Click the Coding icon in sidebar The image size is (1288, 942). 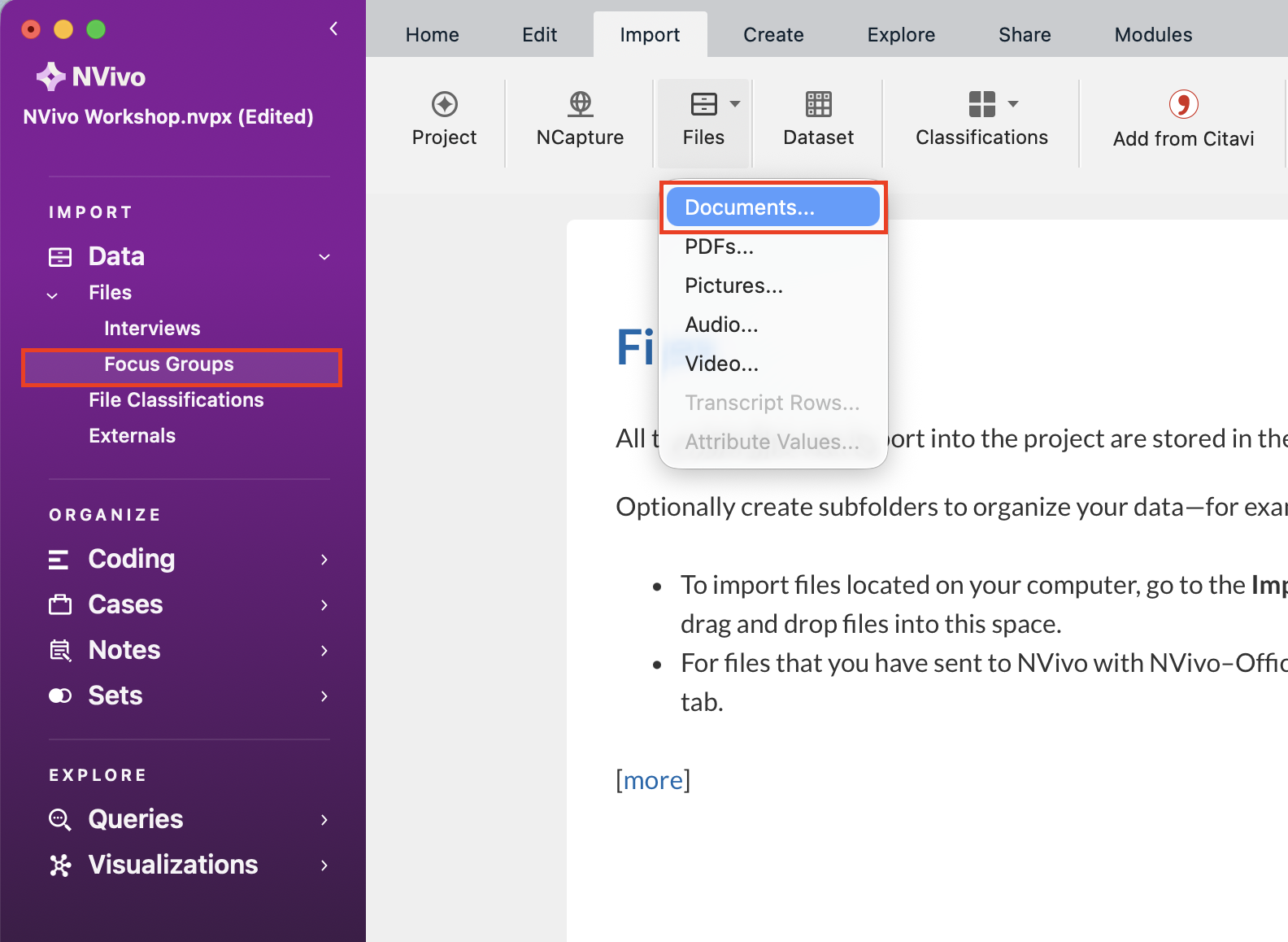59,560
